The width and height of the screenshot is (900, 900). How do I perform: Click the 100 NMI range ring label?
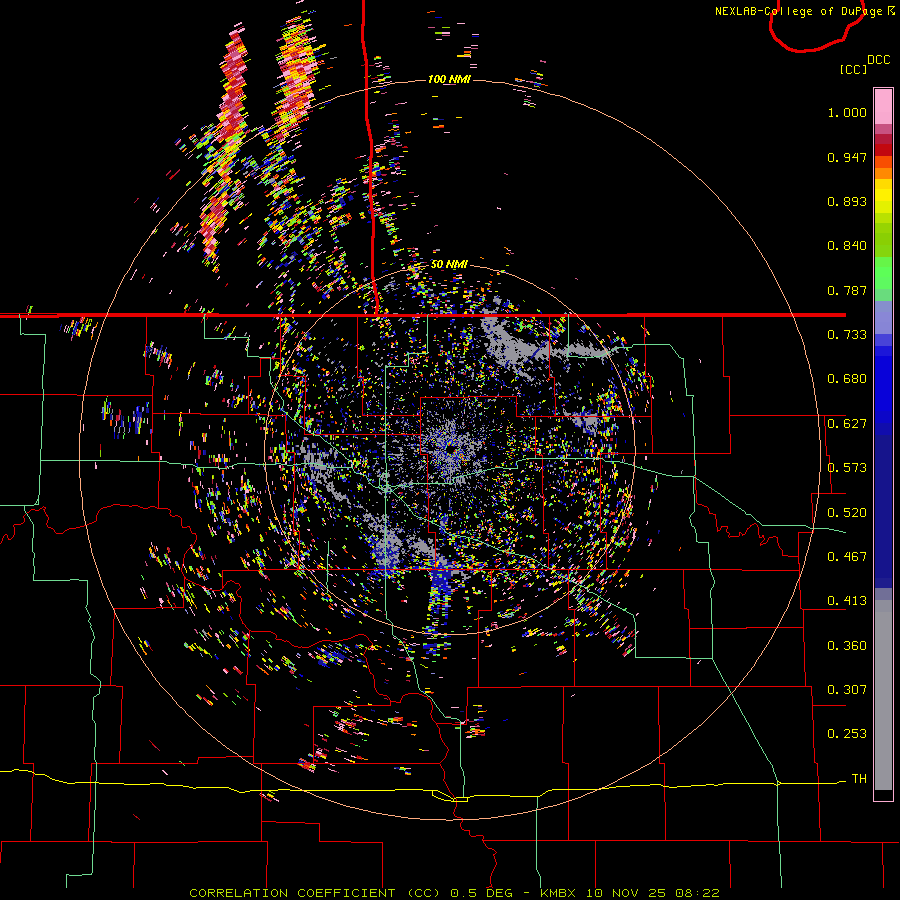449,79
